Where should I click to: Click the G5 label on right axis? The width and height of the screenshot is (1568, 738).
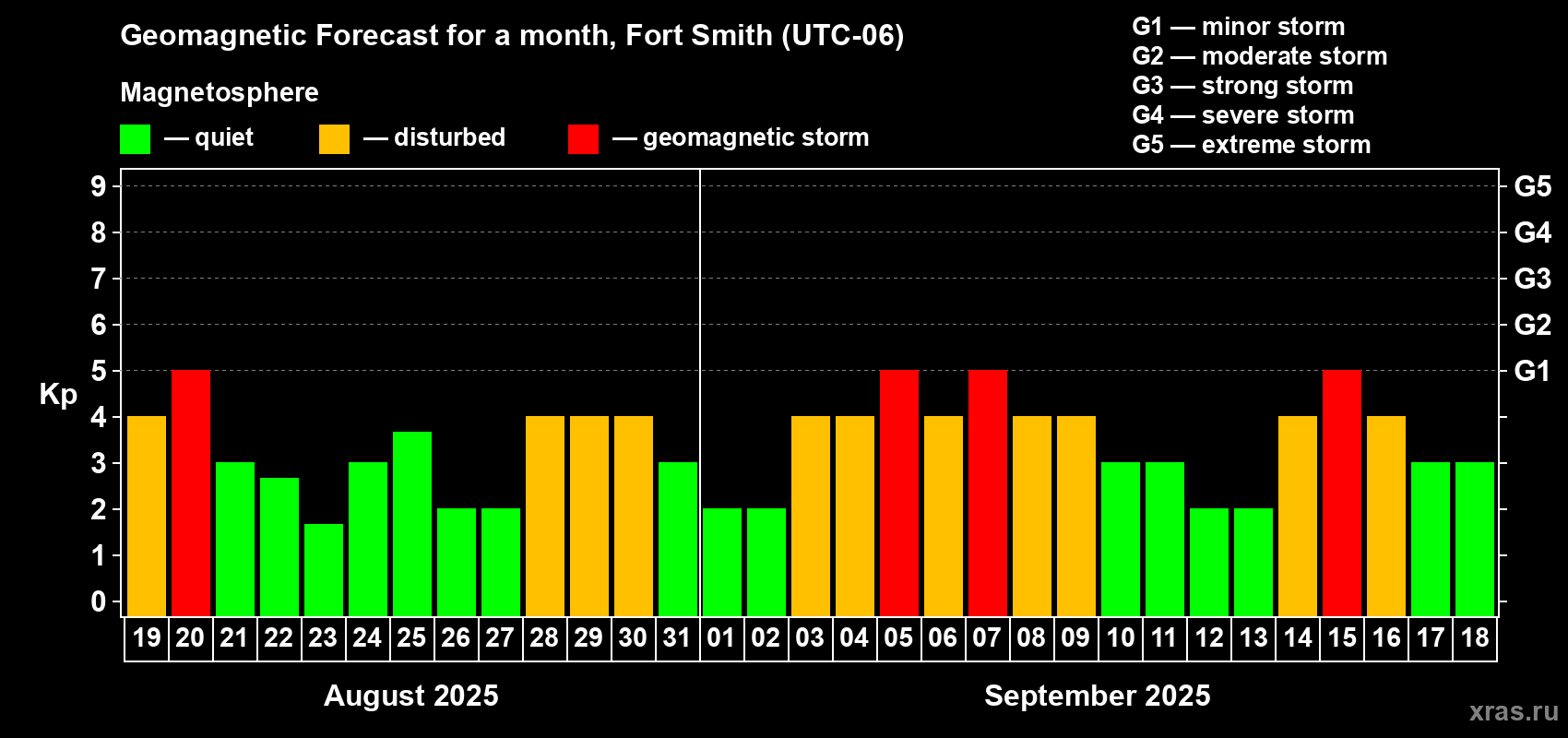1533,186
